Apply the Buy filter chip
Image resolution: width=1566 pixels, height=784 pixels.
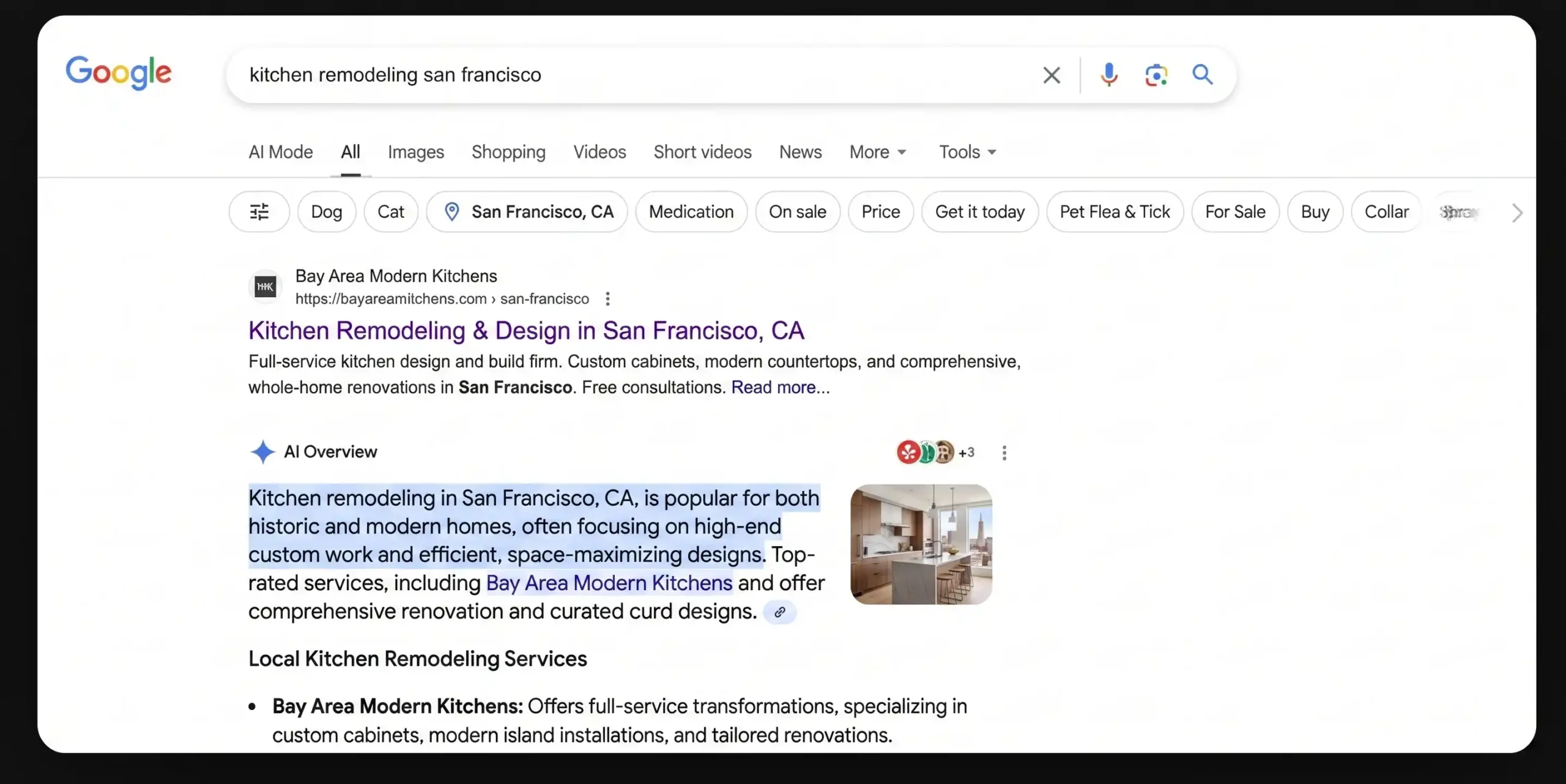[x=1315, y=212]
